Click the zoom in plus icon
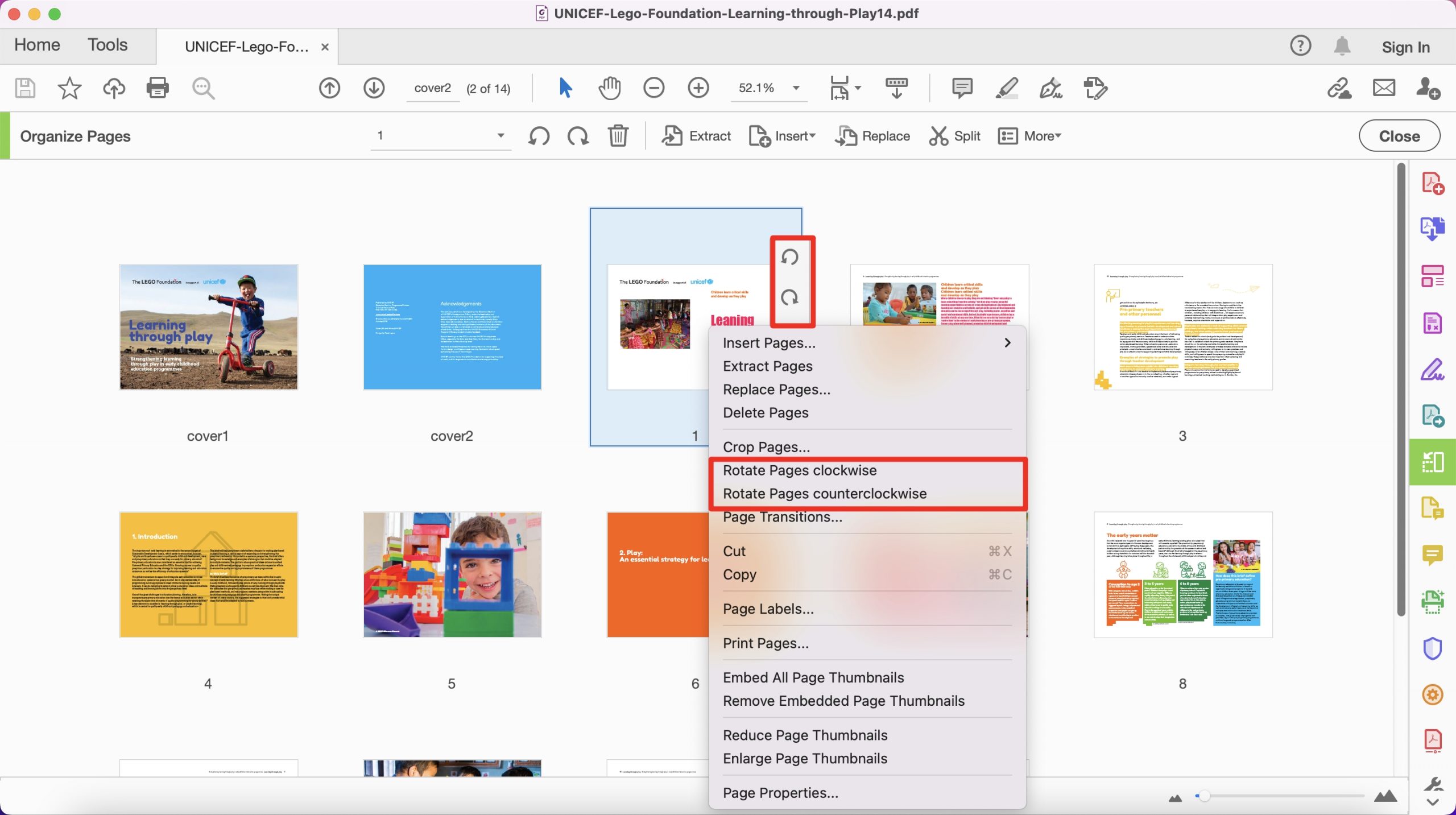Screen dimensions: 1456x815 pos(698,88)
